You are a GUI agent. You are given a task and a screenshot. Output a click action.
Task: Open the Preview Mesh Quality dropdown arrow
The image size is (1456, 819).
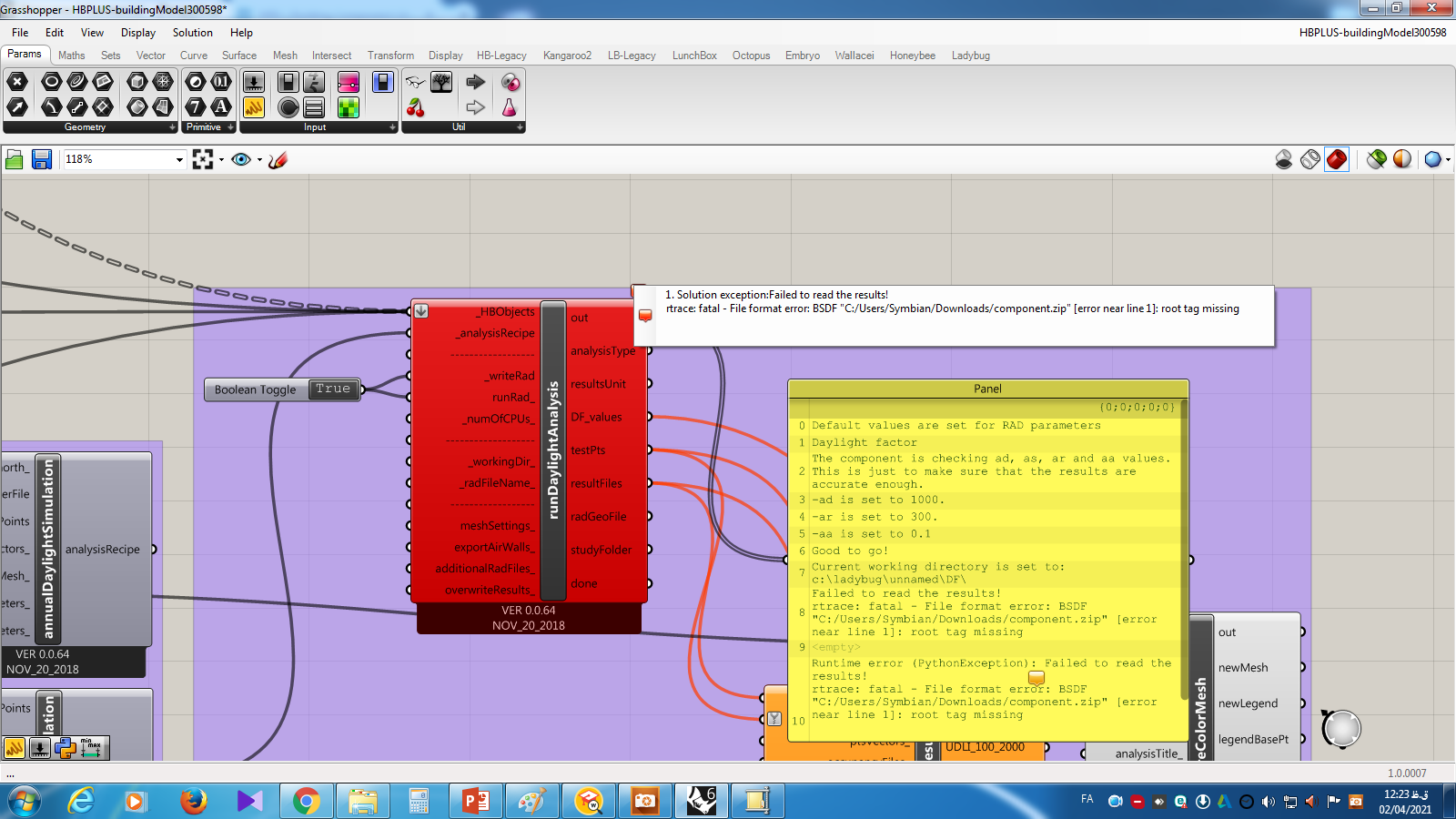1448,160
